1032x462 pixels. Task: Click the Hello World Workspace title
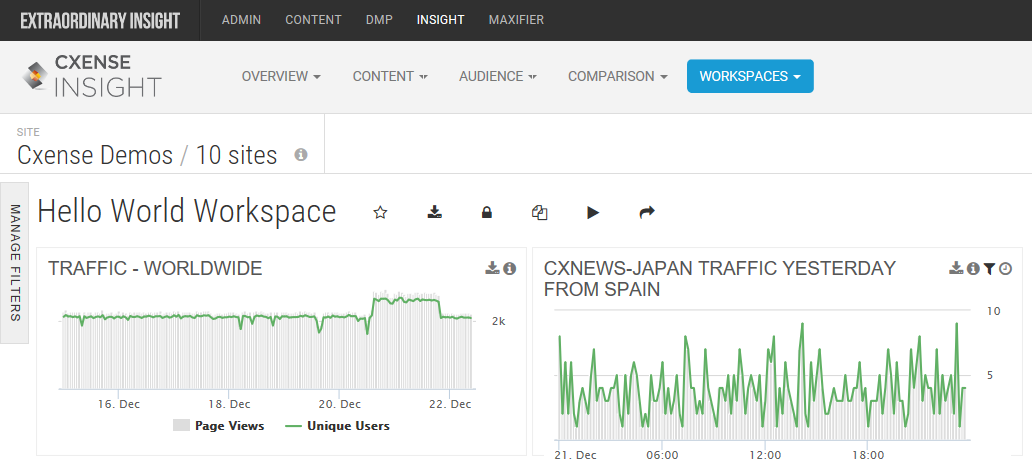click(187, 212)
